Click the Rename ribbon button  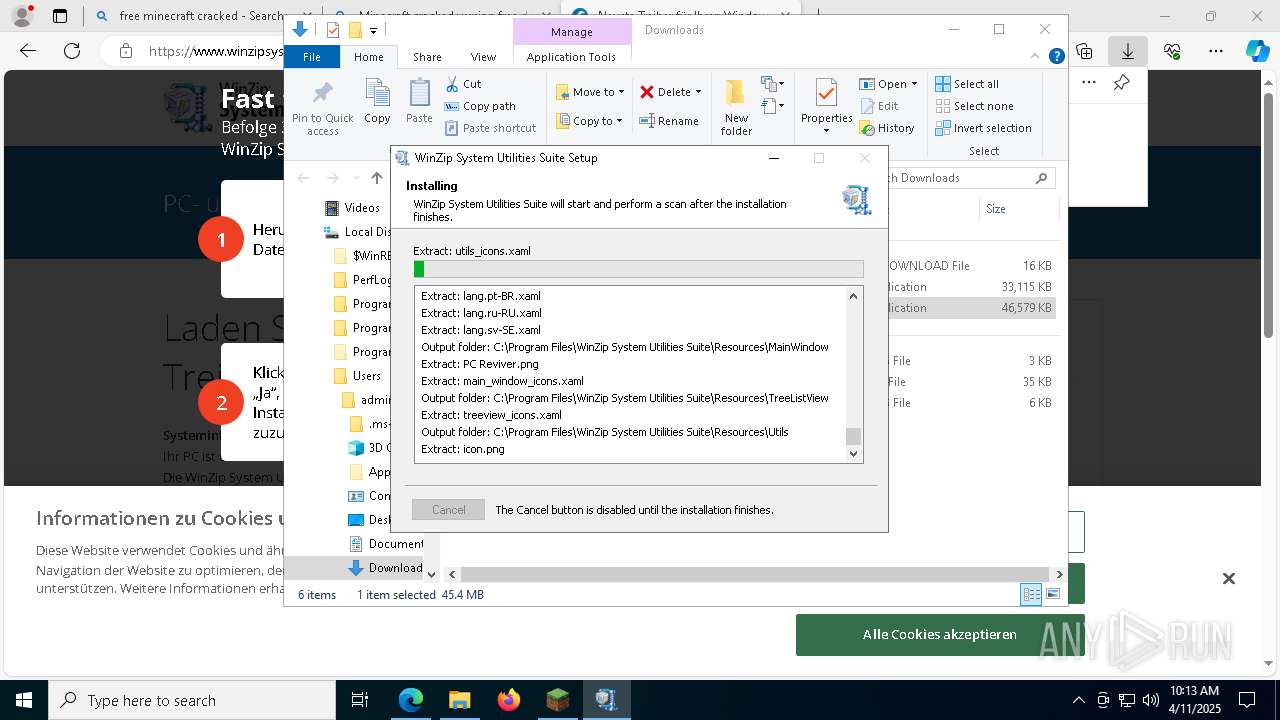[x=669, y=121]
